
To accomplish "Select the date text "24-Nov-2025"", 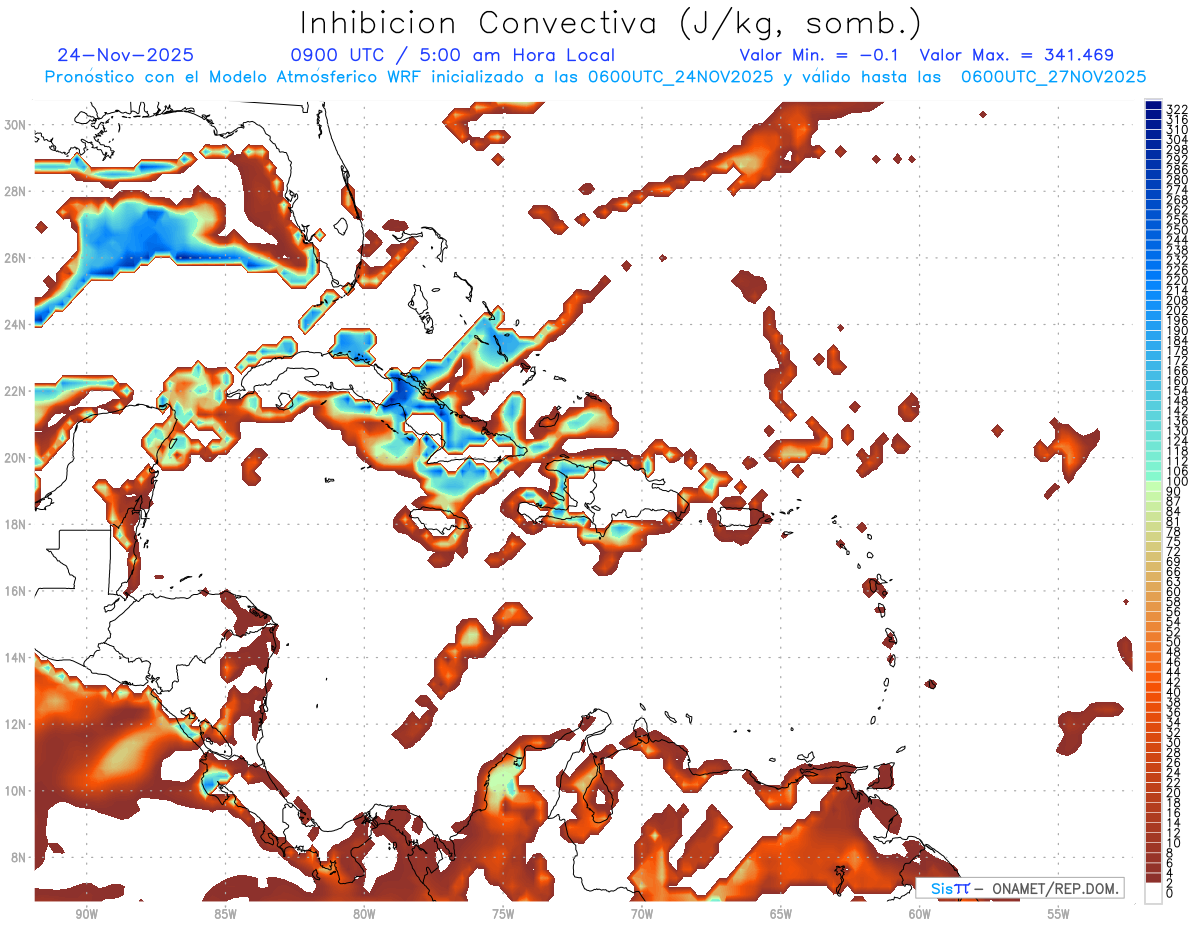I will pos(126,56).
